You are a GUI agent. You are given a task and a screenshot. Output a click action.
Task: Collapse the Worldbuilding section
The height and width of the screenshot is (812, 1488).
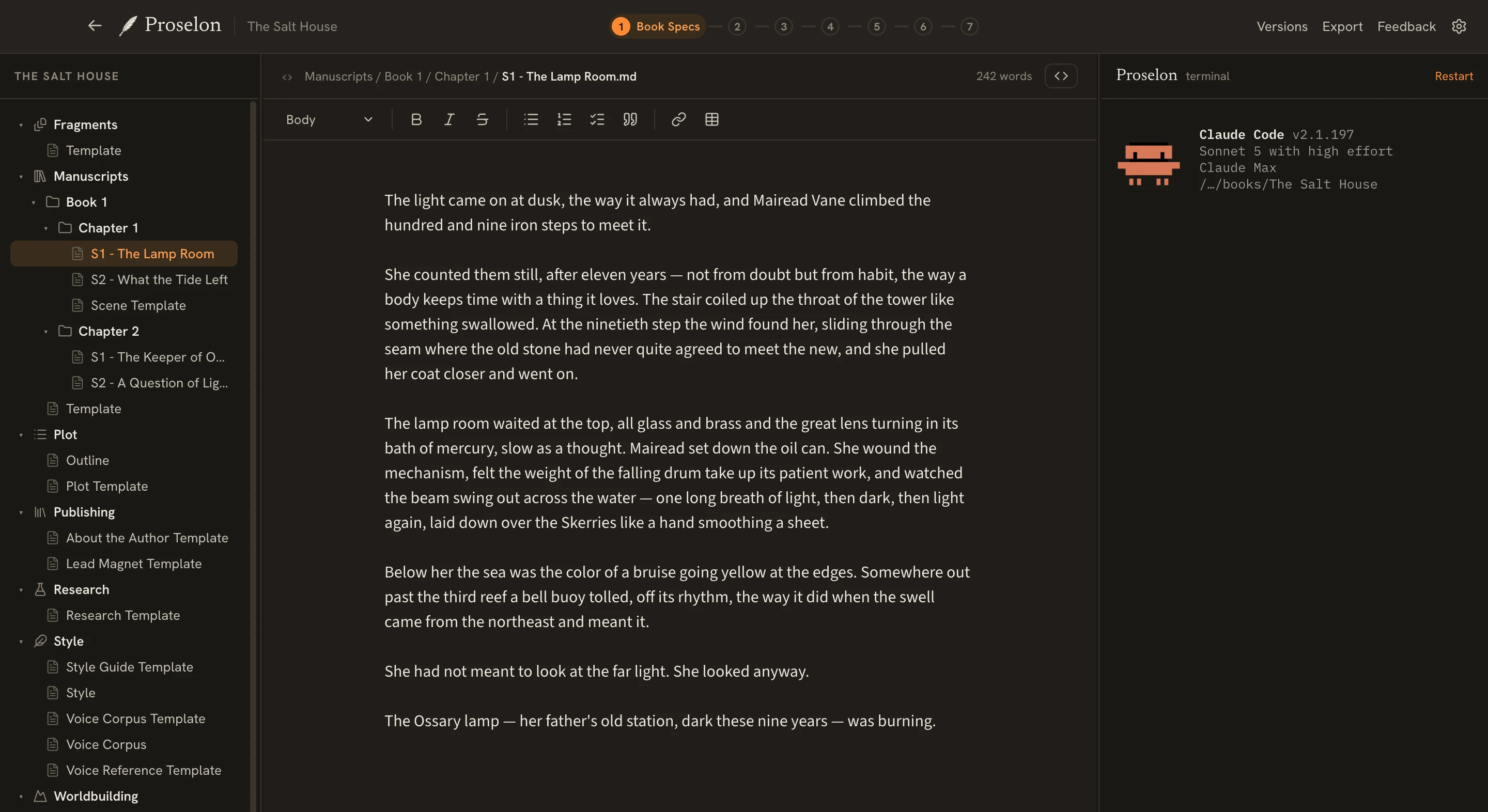pos(21,797)
